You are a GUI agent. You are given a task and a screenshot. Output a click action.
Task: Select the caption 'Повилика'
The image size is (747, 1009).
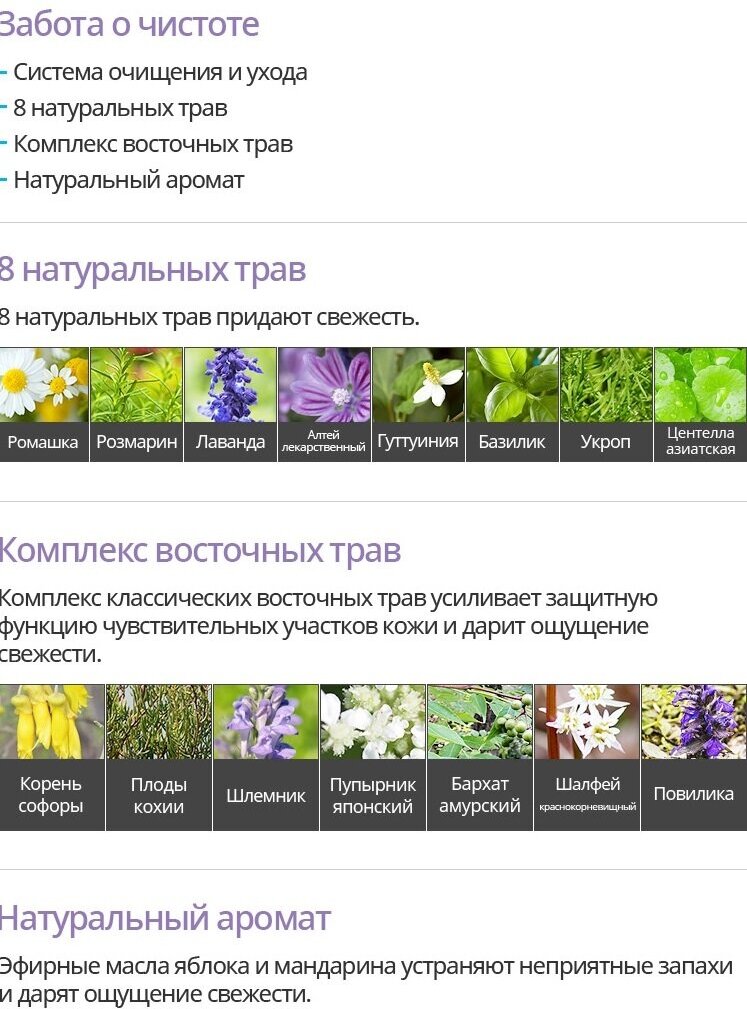pyautogui.click(x=694, y=794)
